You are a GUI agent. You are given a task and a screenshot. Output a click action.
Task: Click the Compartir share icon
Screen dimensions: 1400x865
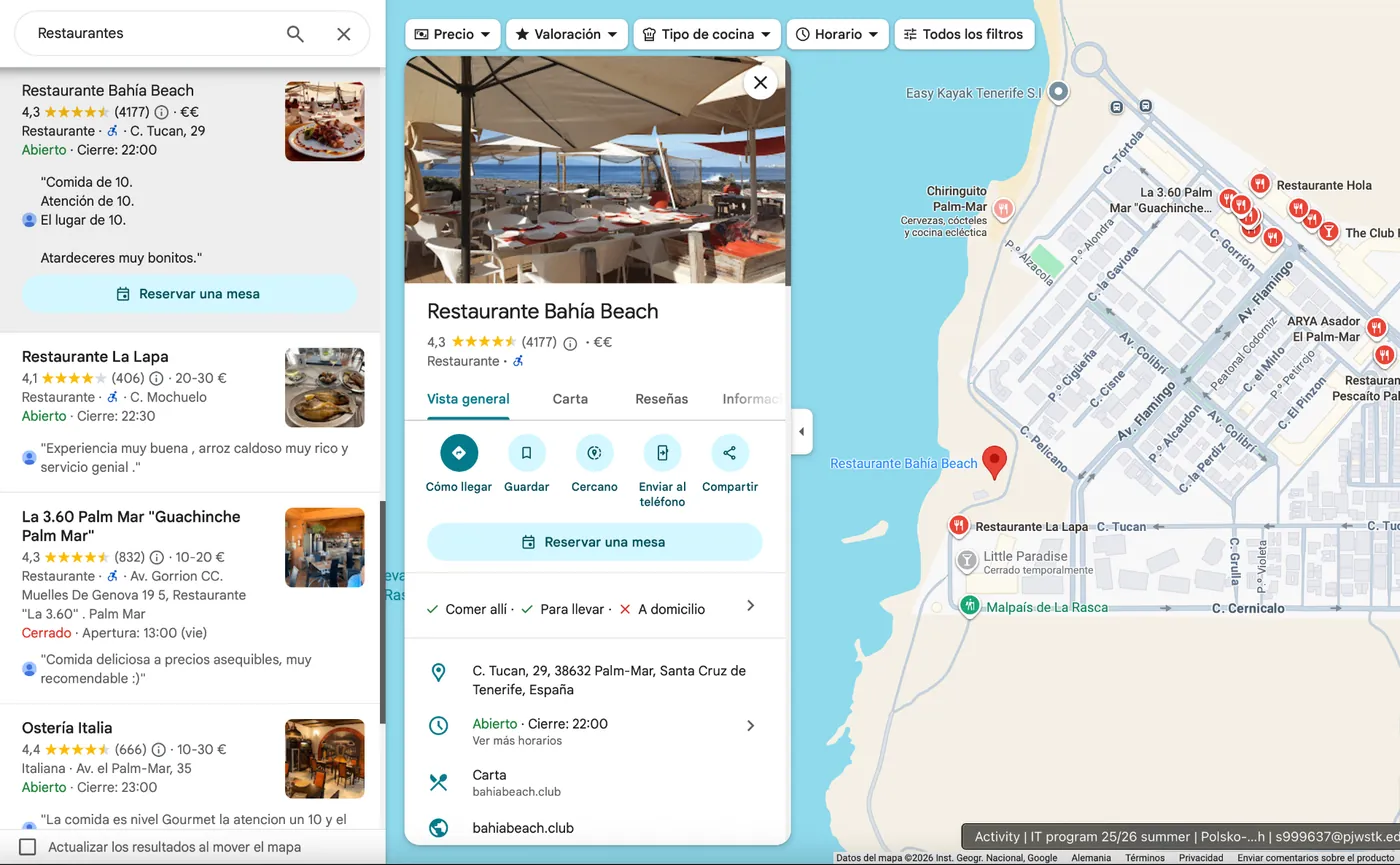tap(730, 453)
